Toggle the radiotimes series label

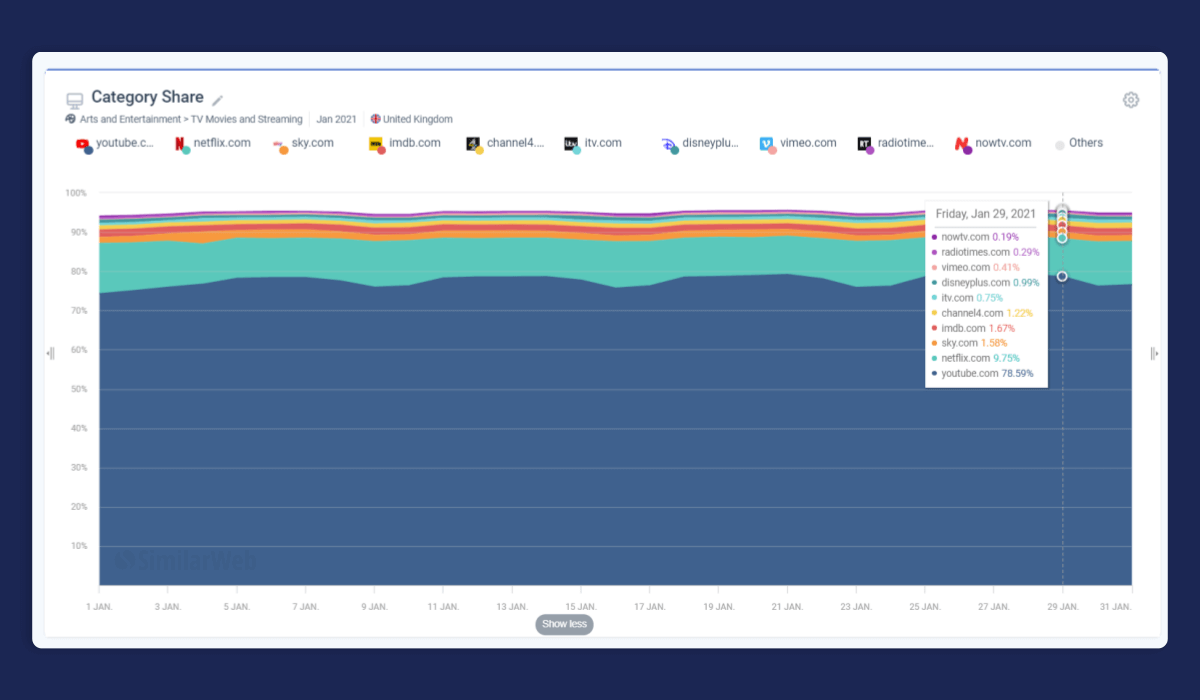coord(906,143)
